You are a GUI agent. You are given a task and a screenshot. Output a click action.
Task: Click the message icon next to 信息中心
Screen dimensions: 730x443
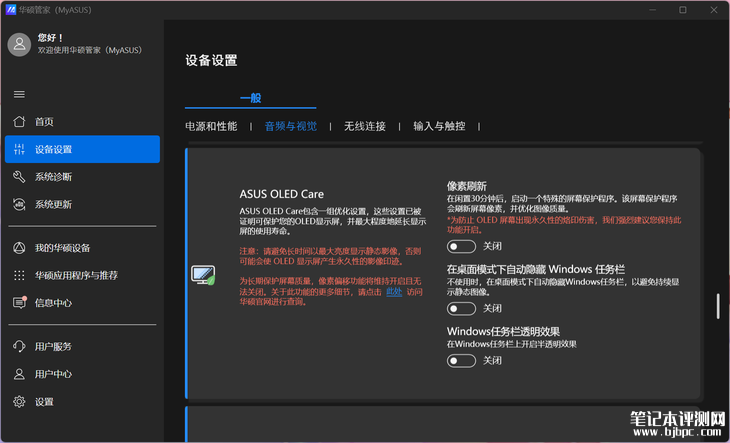(19, 302)
